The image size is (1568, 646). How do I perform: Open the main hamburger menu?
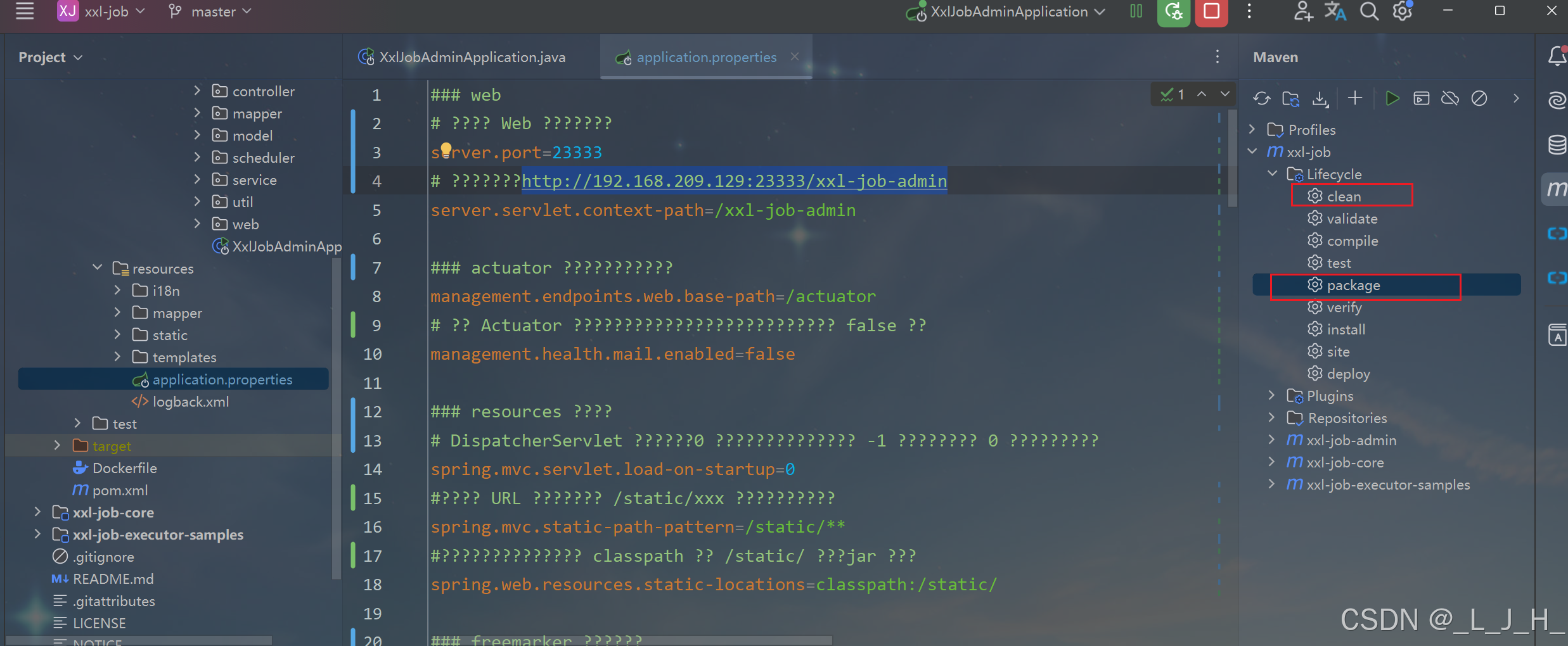[x=25, y=11]
